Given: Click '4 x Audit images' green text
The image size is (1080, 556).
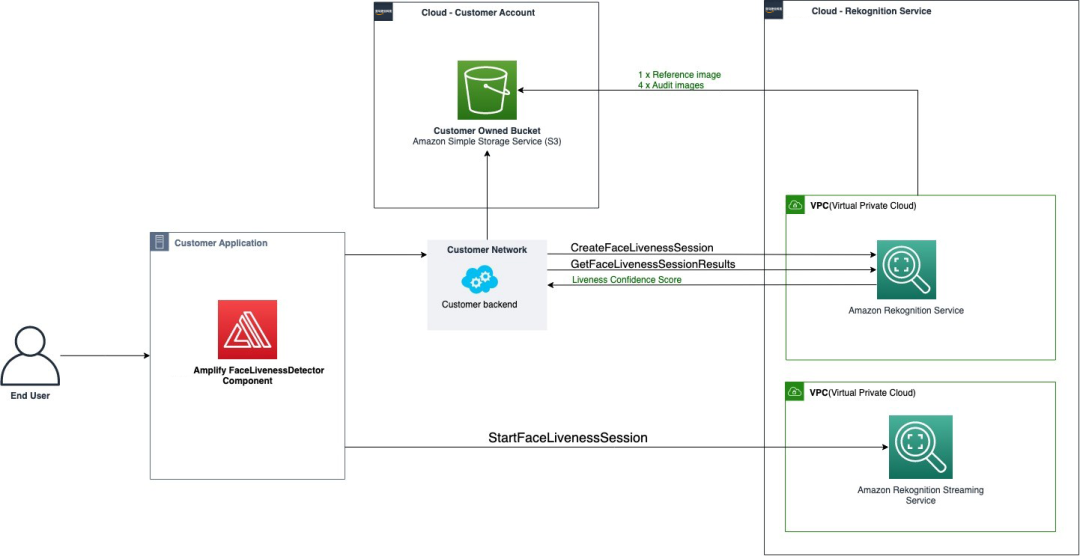Looking at the screenshot, I should (x=671, y=85).
